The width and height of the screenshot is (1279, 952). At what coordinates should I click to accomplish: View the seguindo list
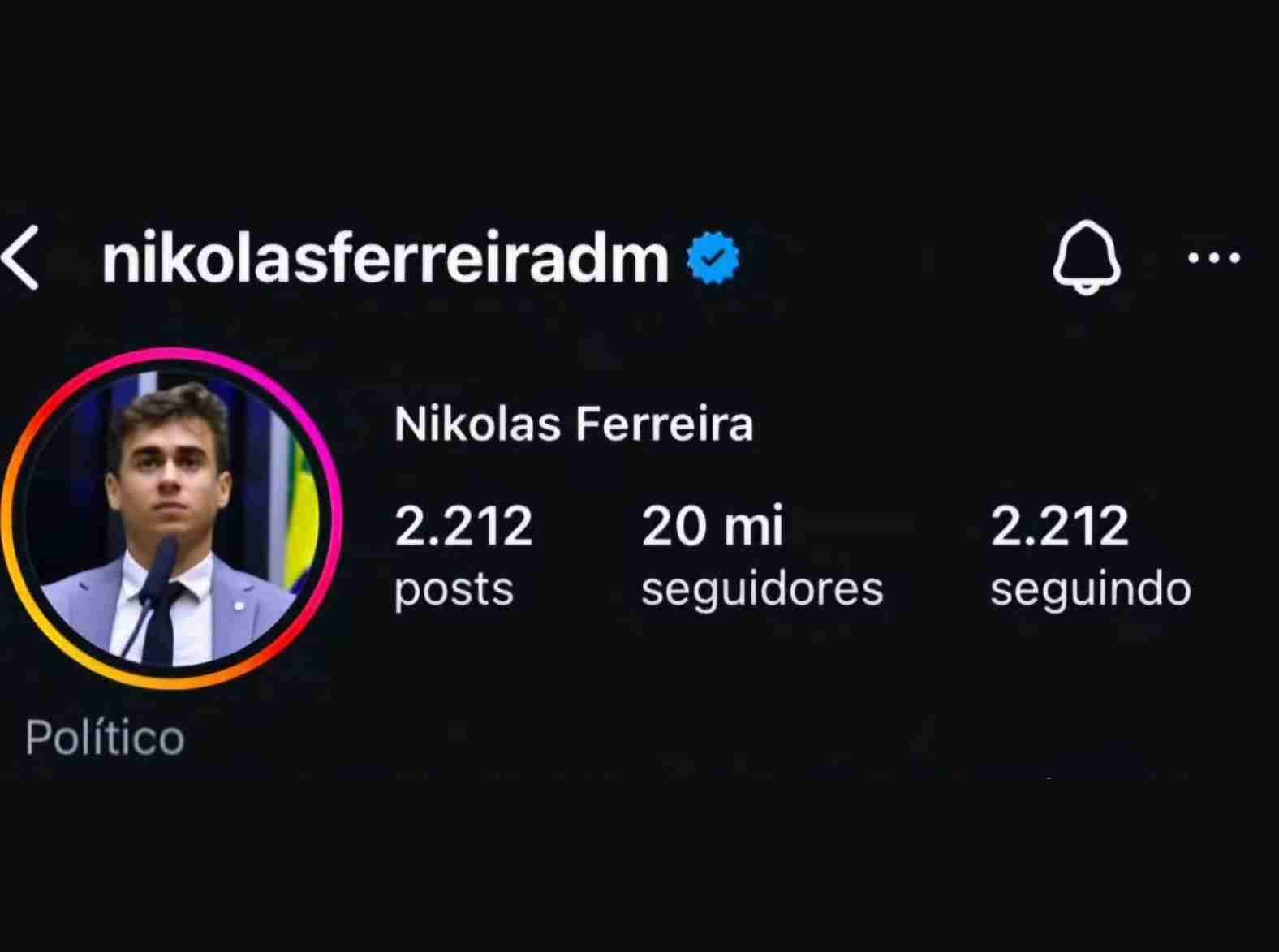click(1090, 556)
